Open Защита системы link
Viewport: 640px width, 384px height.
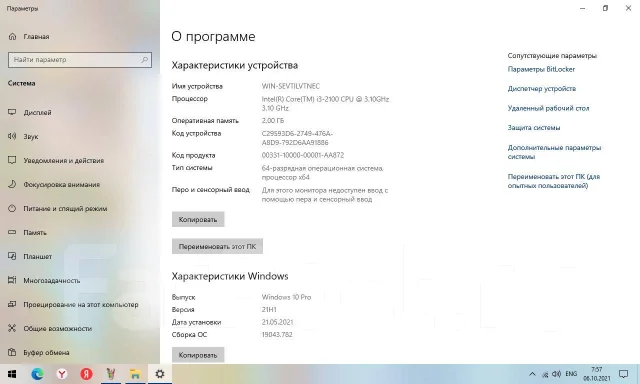[534, 128]
